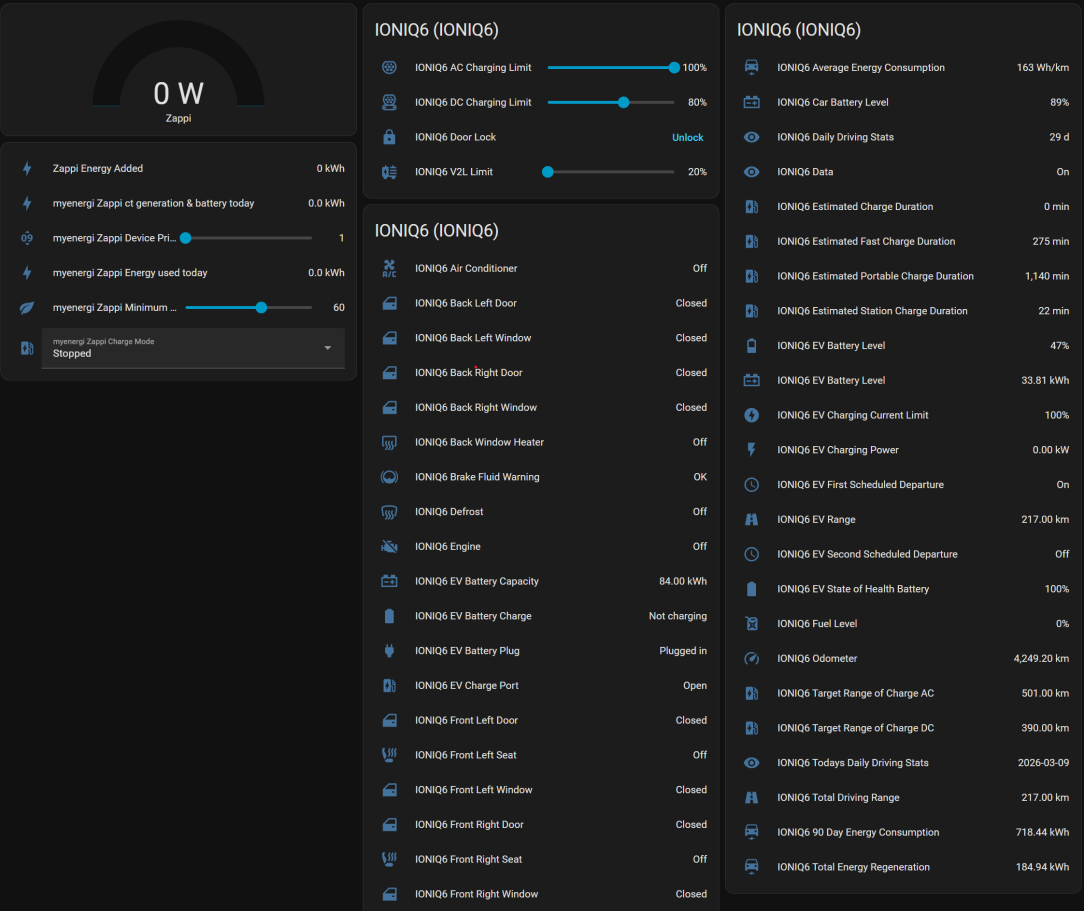Click the EV State of Health Battery icon

point(751,589)
